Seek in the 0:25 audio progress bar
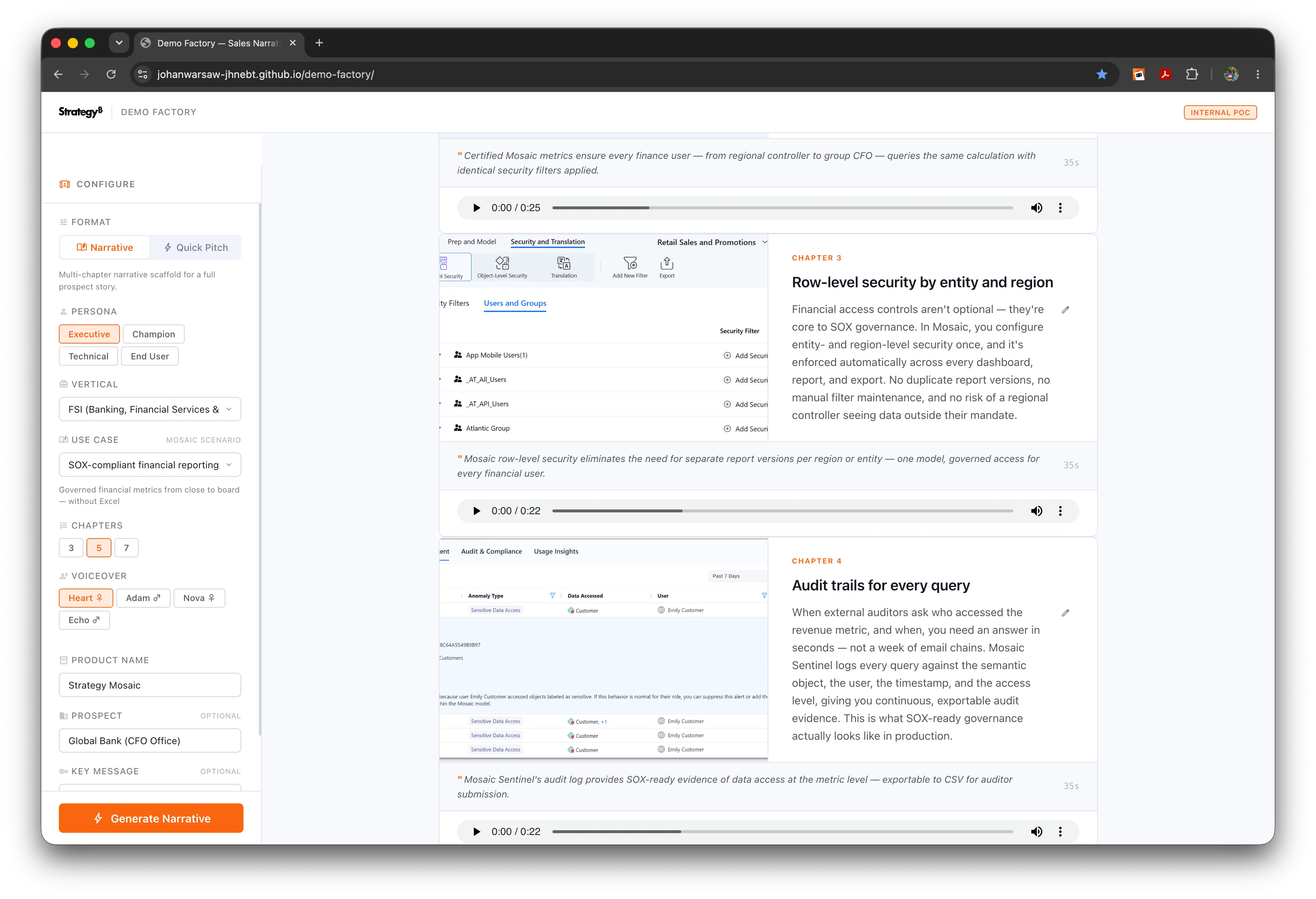Image resolution: width=1316 pixels, height=899 pixels. click(x=783, y=208)
